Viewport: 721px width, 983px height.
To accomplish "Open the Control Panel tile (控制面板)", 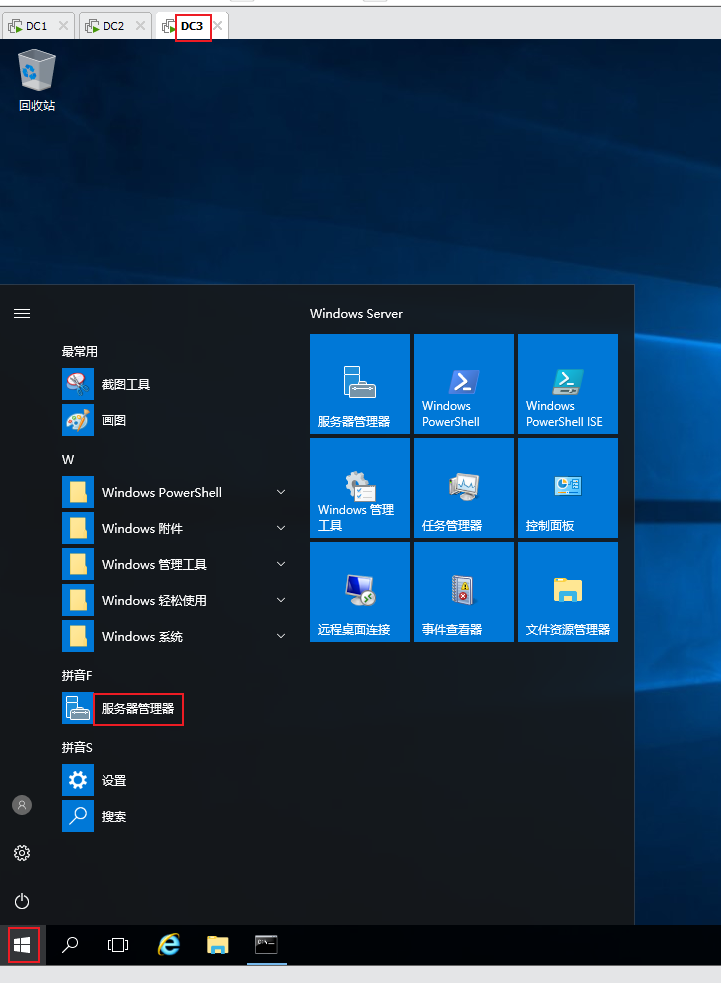I will (x=568, y=488).
